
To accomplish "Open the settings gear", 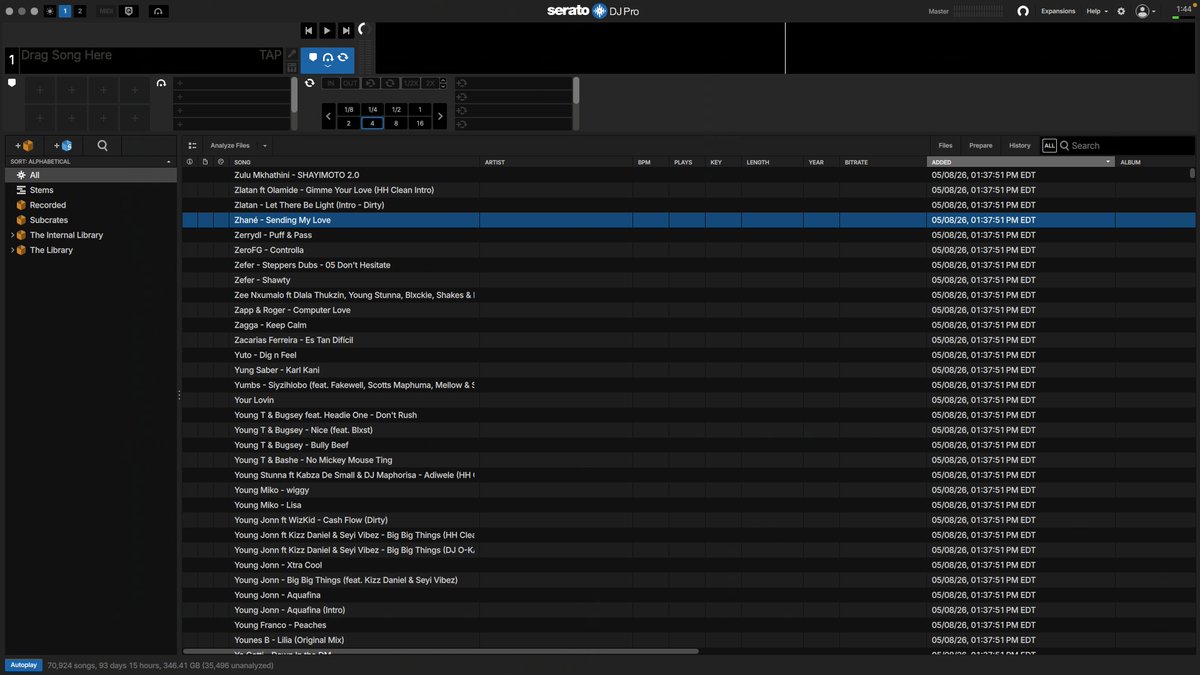I will point(1121,11).
